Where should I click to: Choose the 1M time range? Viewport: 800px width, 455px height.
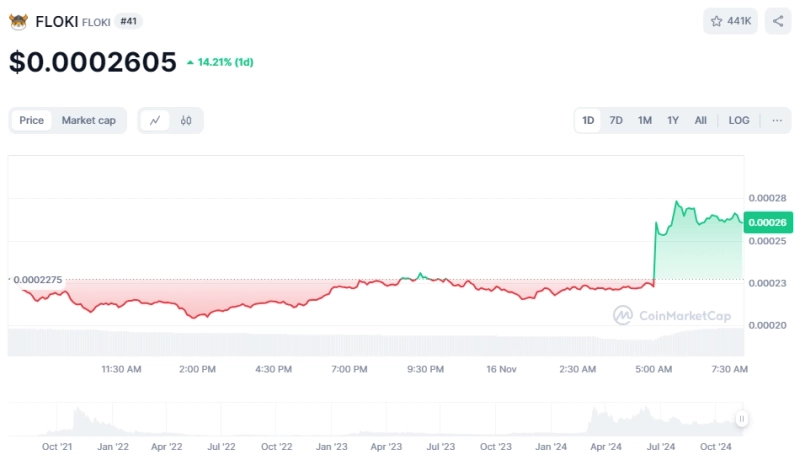pos(645,121)
